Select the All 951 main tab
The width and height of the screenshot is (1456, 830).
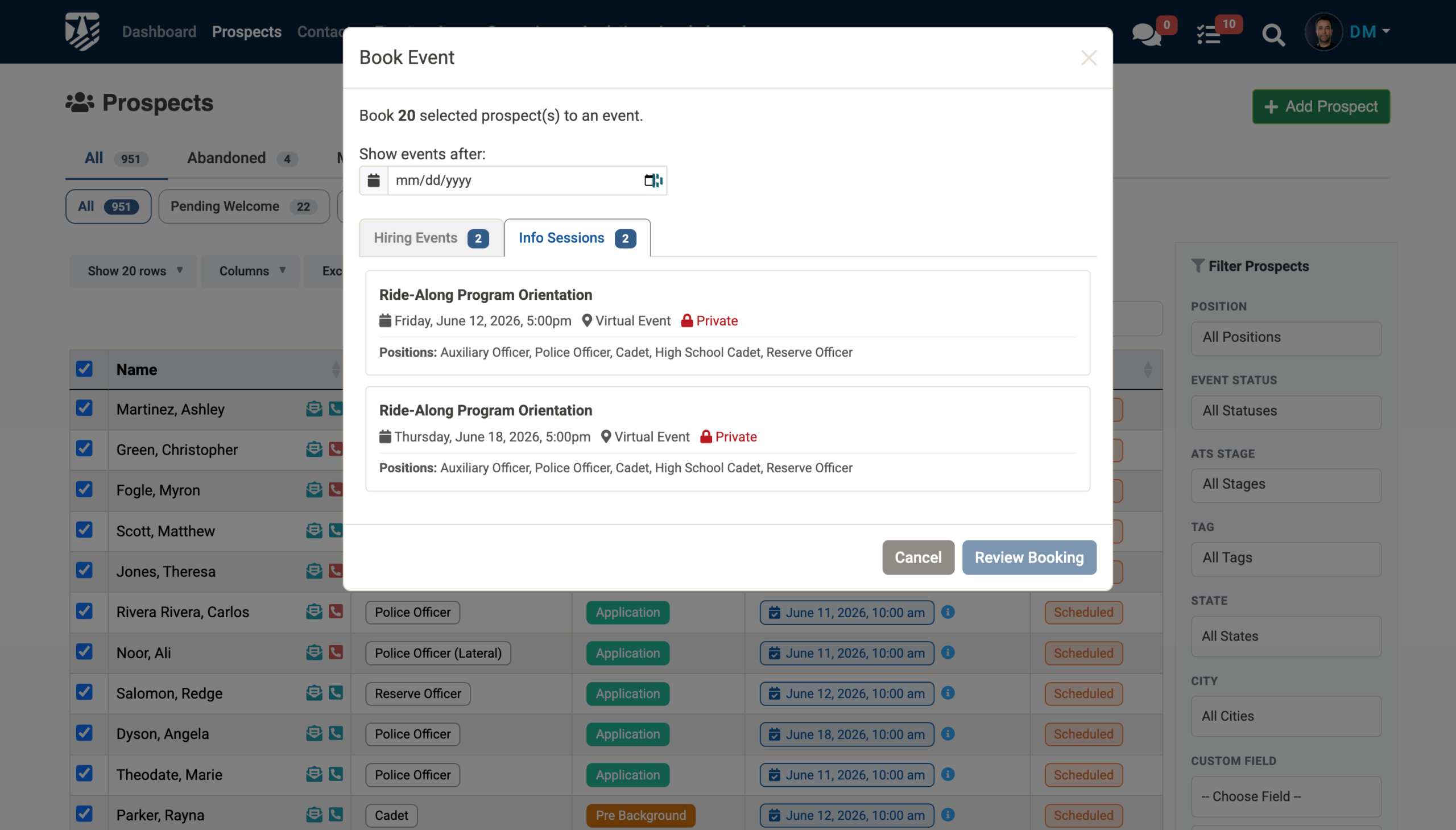[x=116, y=158]
